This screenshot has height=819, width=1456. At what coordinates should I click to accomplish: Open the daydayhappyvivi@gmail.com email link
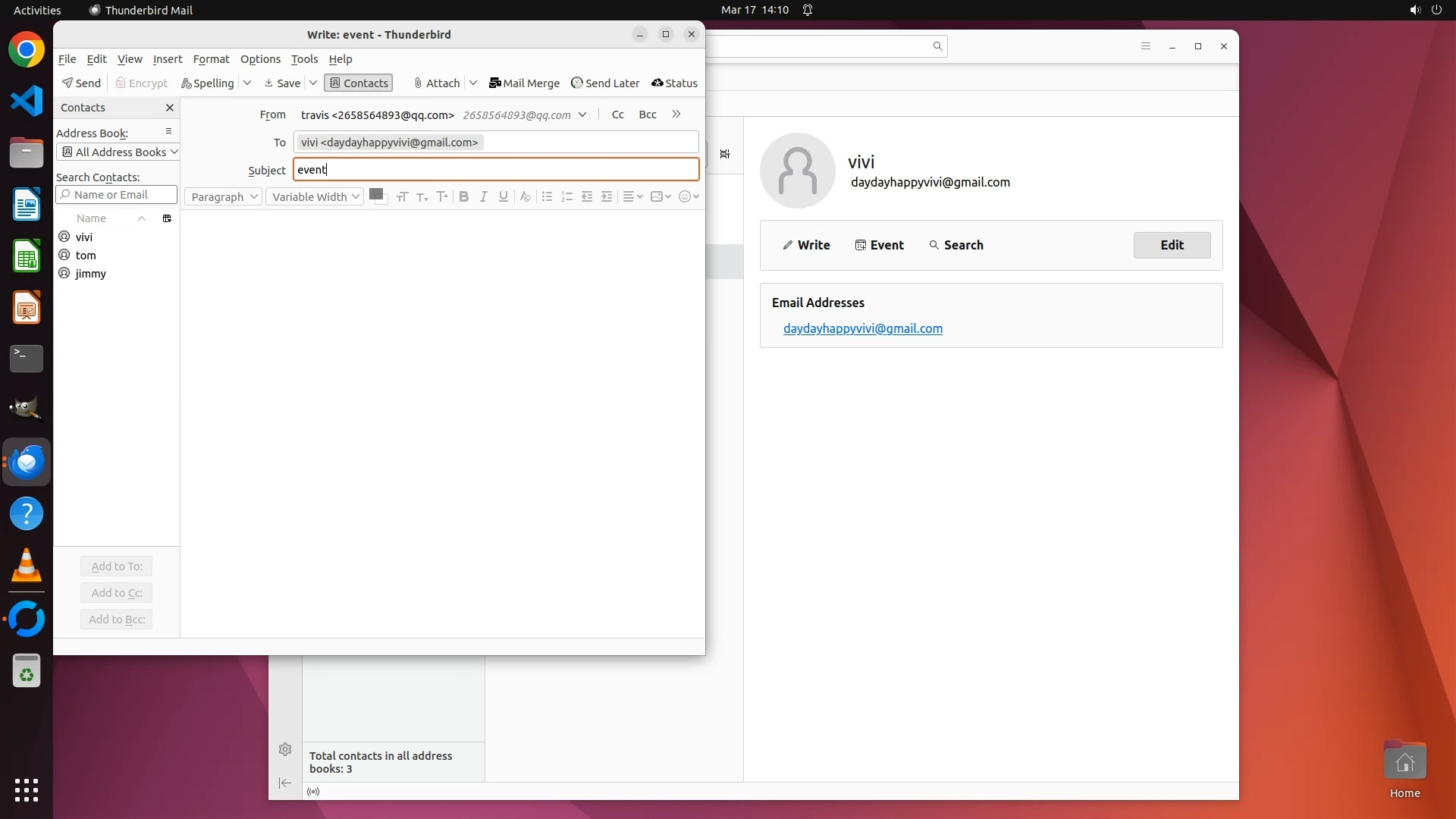862,328
